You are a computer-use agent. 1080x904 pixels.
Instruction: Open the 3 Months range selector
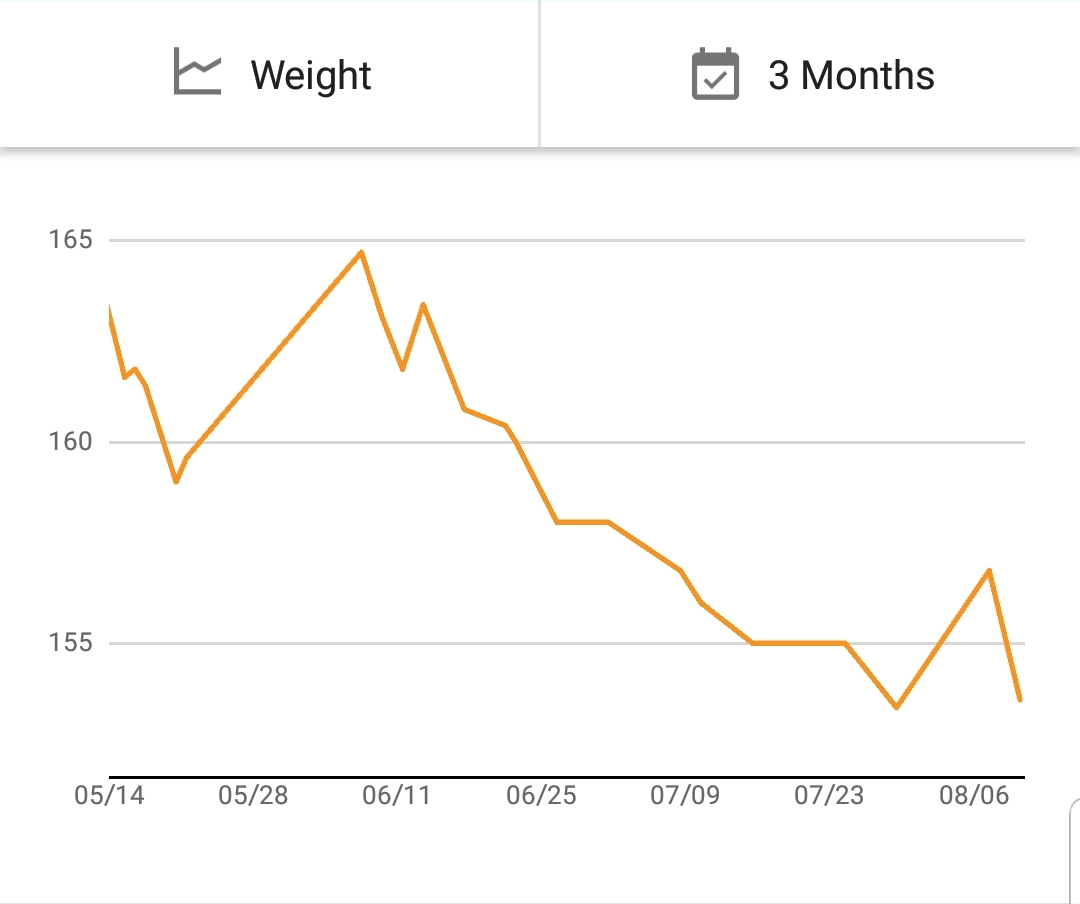pos(810,74)
